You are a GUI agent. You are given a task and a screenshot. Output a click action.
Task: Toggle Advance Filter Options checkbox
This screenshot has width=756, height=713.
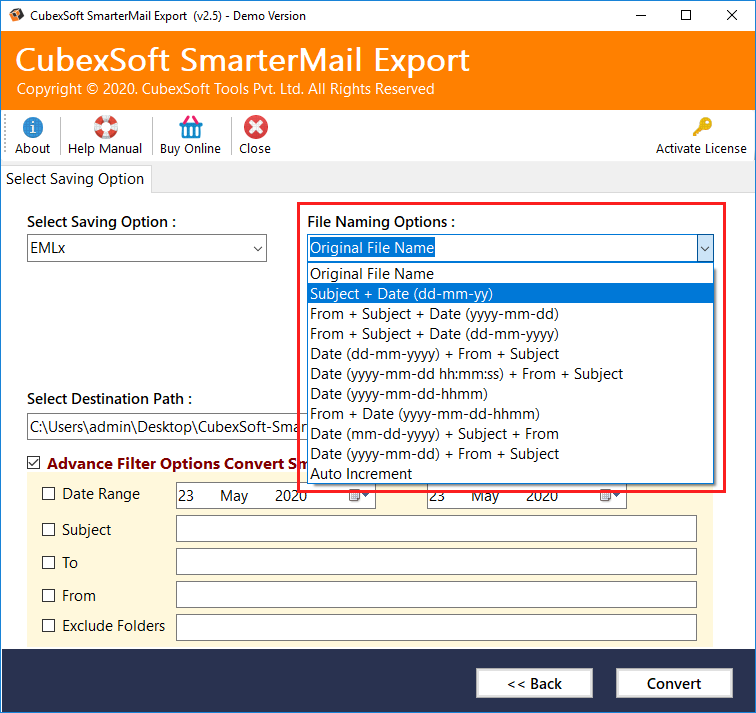33,463
